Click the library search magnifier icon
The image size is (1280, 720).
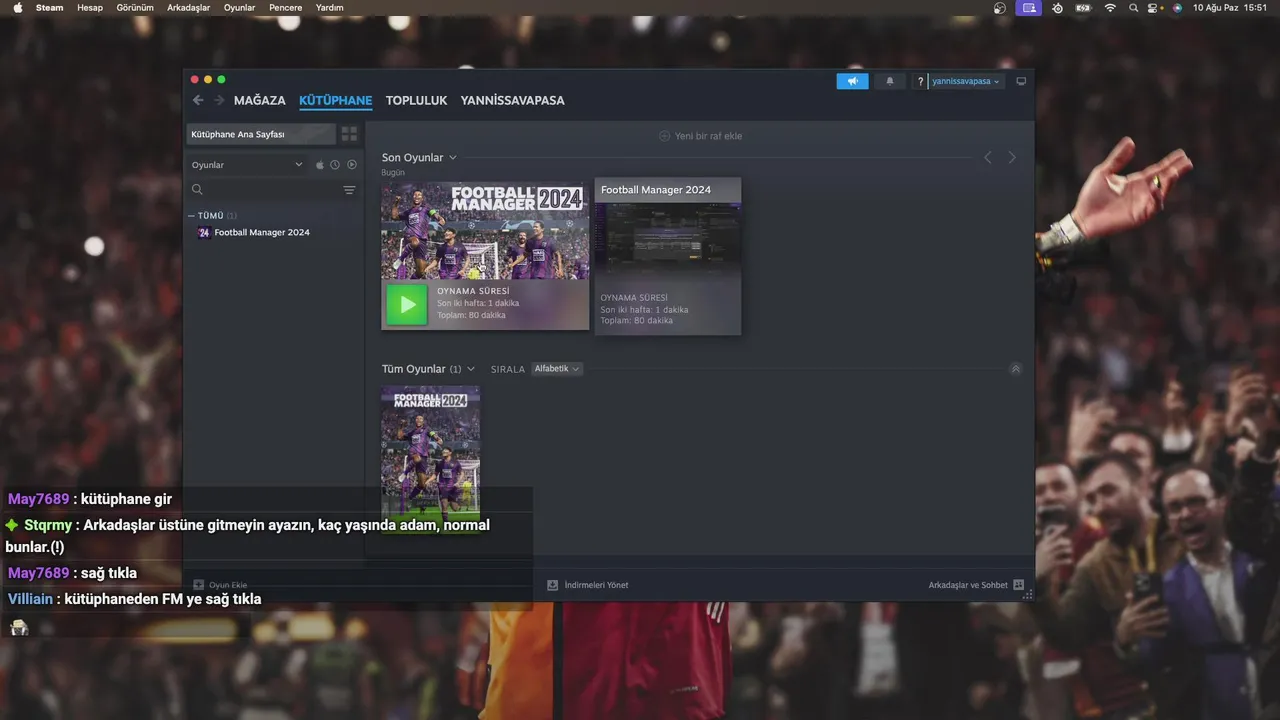(197, 190)
